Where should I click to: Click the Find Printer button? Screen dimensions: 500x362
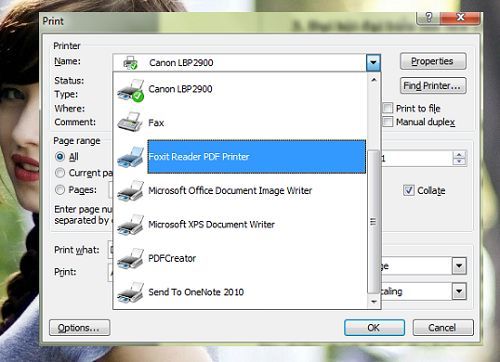[x=433, y=86]
